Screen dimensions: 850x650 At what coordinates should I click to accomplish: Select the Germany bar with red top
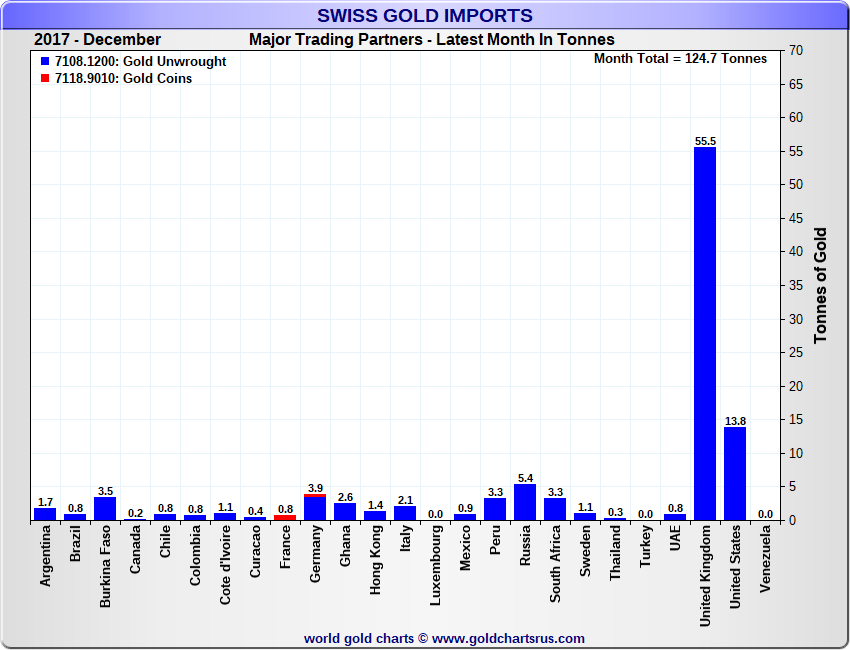coord(315,507)
